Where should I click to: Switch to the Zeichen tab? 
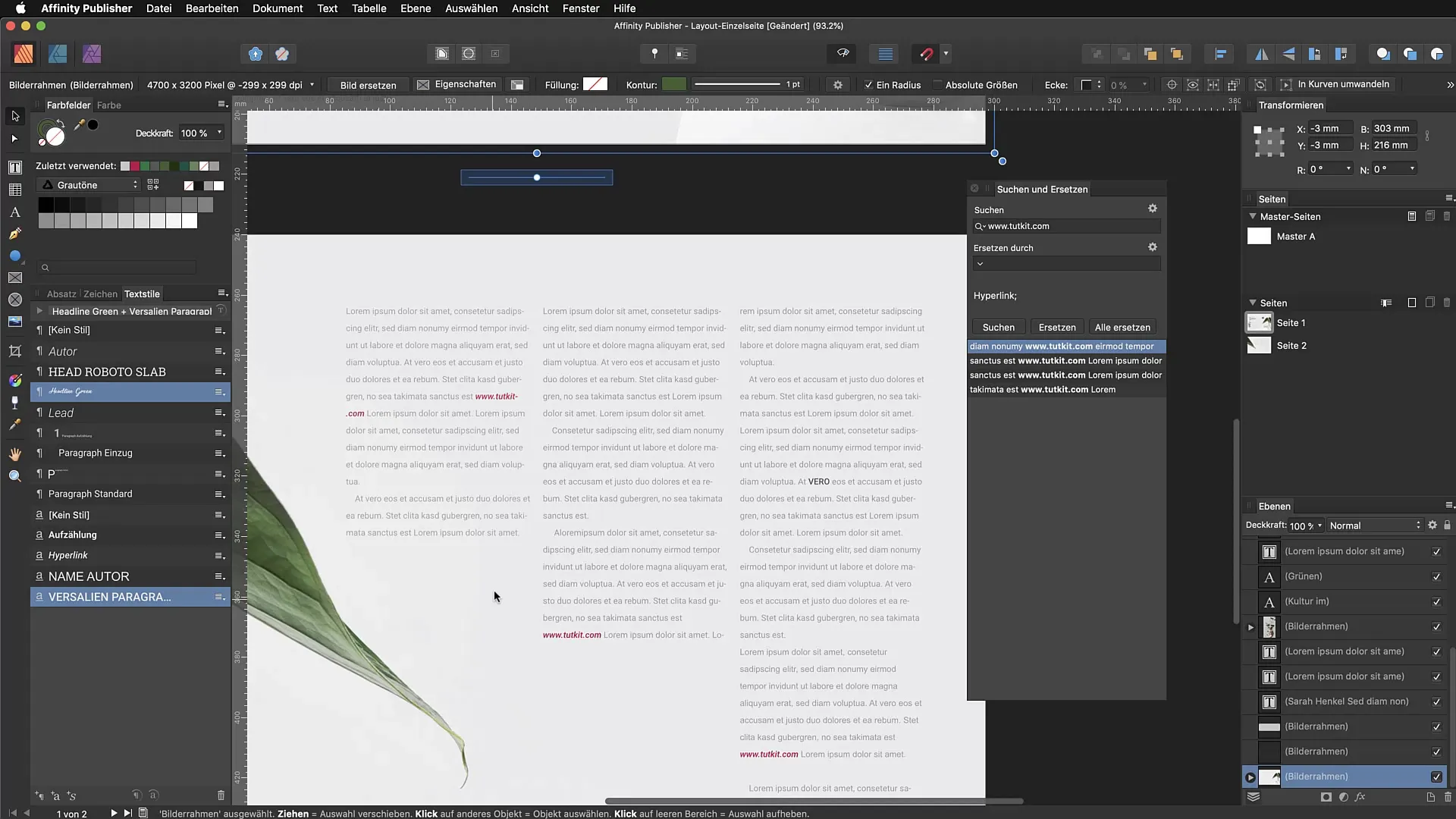(x=100, y=294)
